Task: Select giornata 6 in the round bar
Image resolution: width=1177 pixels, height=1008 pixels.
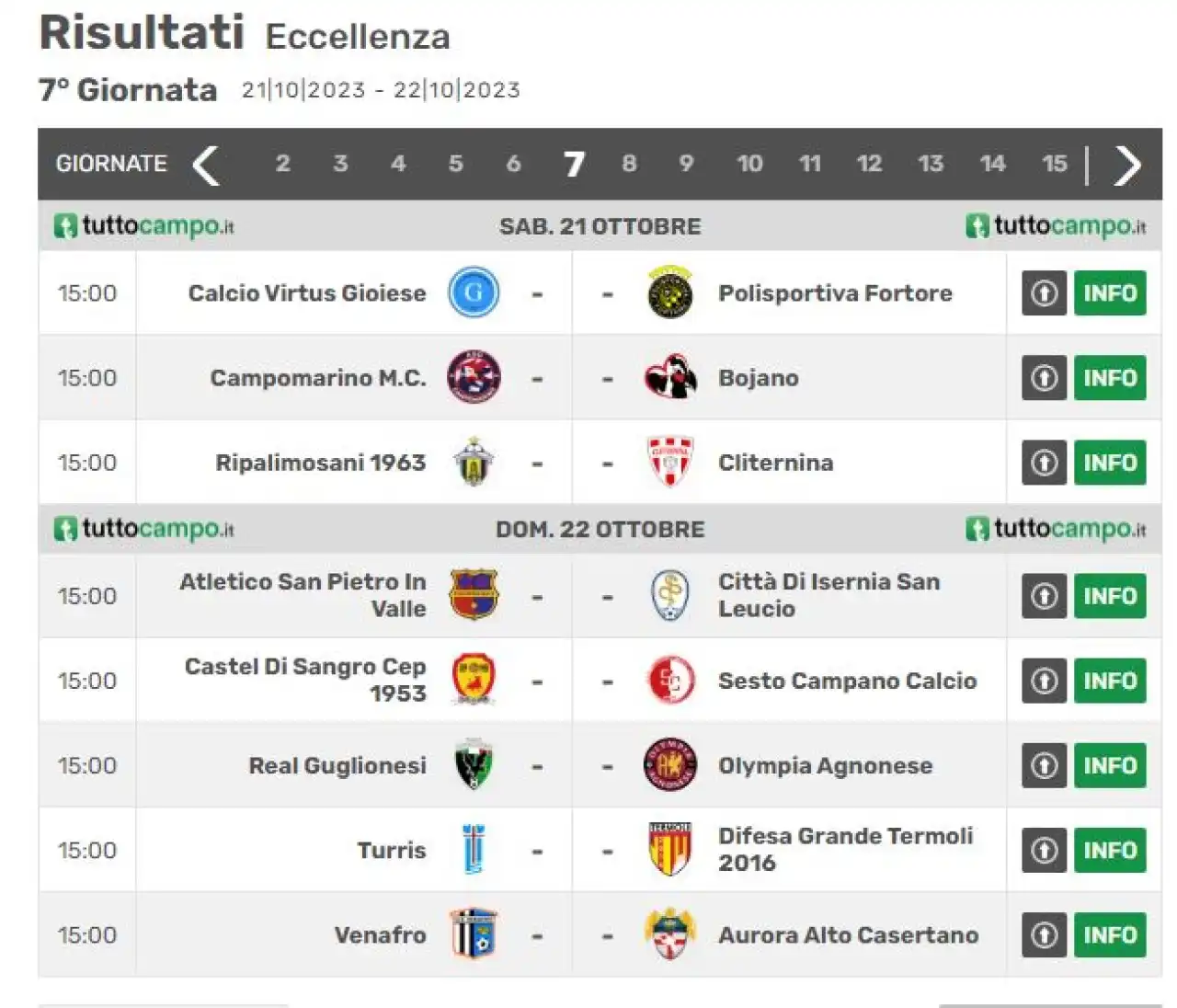Action: pos(513,164)
